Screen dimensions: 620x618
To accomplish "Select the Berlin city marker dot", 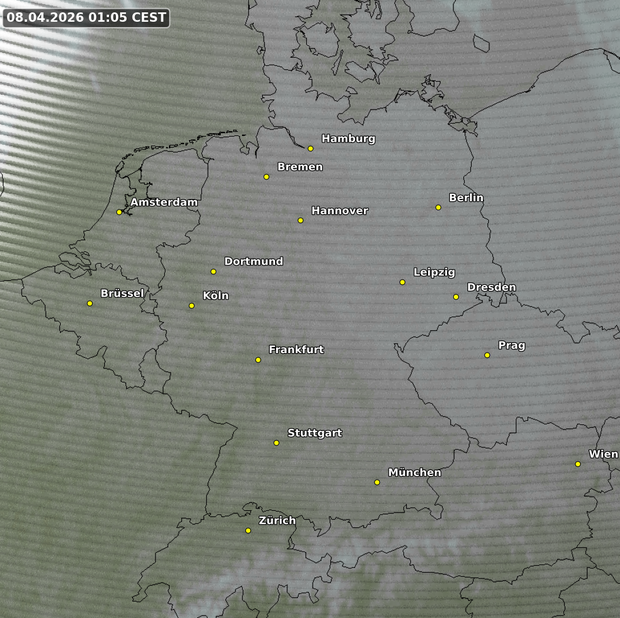I will (x=438, y=208).
